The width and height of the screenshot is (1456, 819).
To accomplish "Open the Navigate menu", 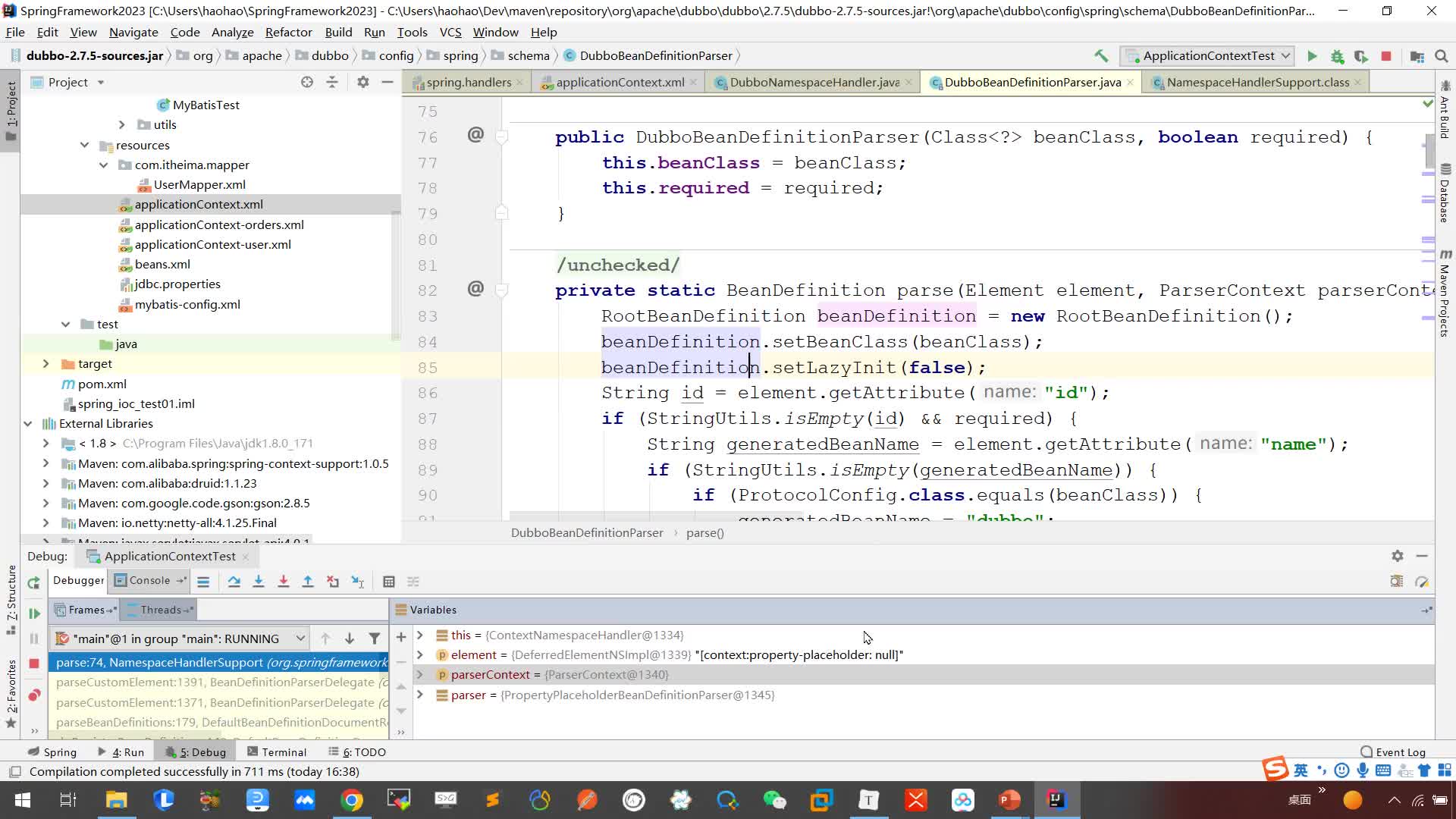I will coord(133,32).
